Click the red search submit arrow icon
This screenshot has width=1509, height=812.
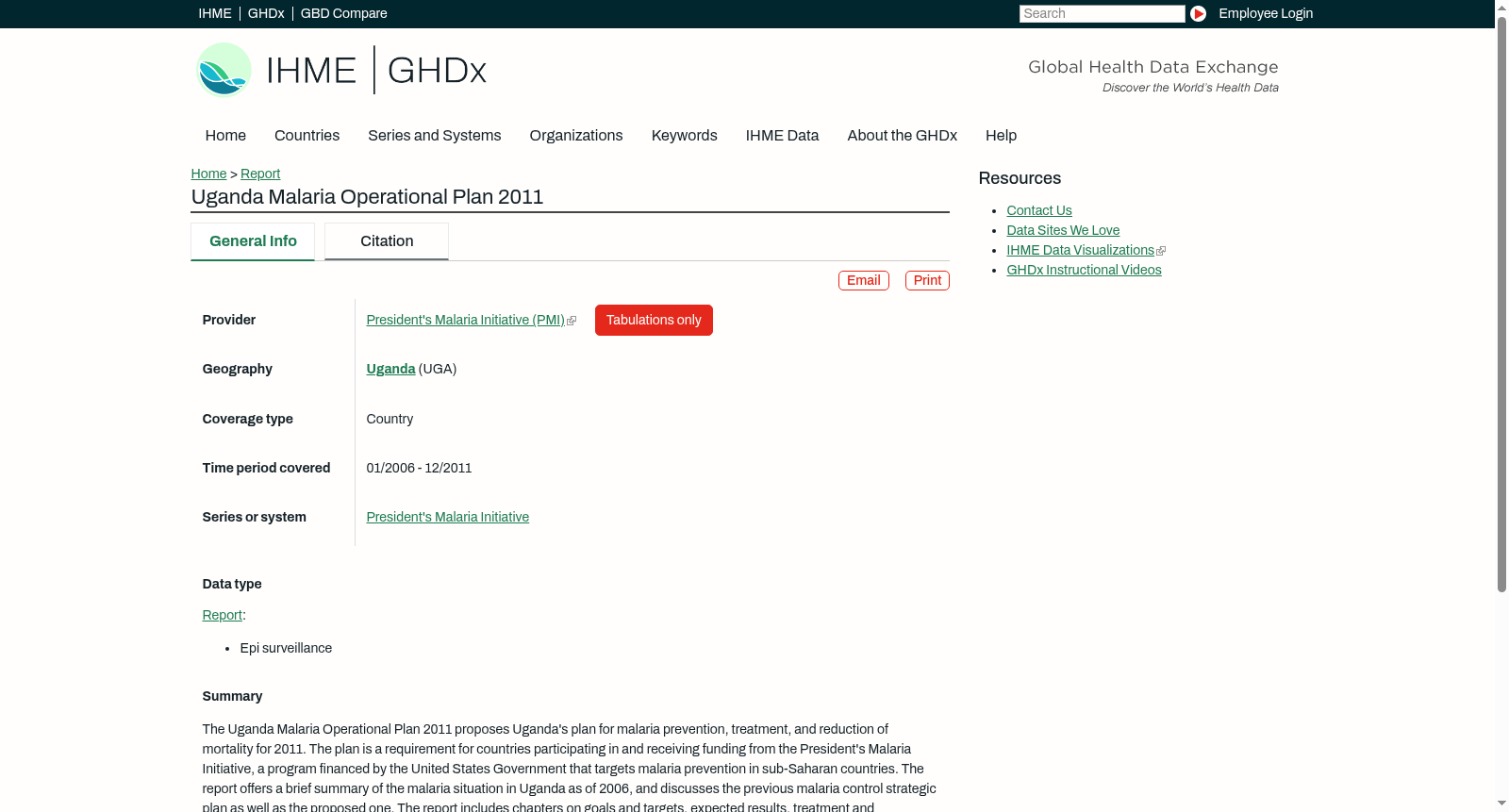[1198, 13]
